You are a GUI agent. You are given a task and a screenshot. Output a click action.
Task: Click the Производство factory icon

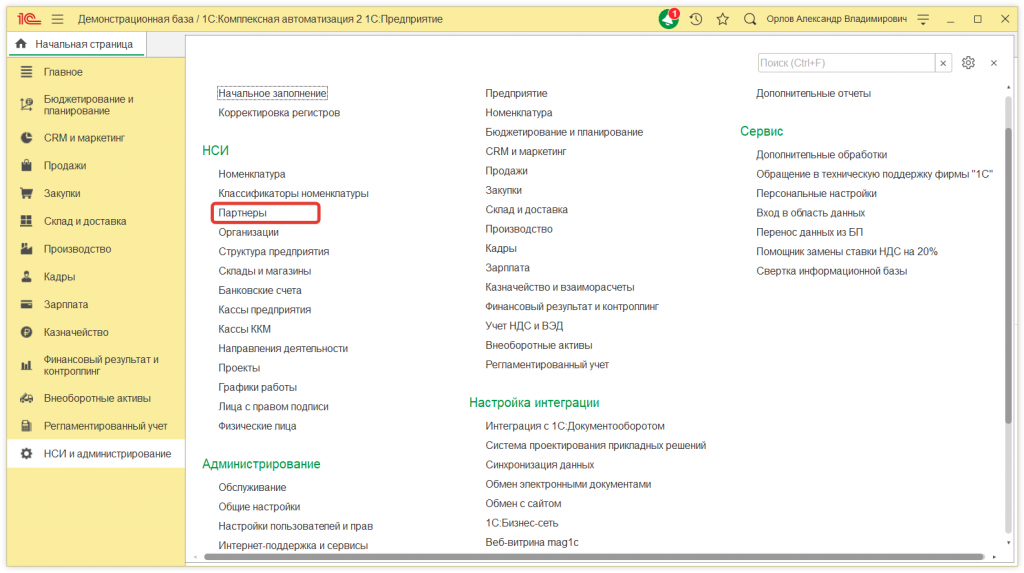pos(27,249)
